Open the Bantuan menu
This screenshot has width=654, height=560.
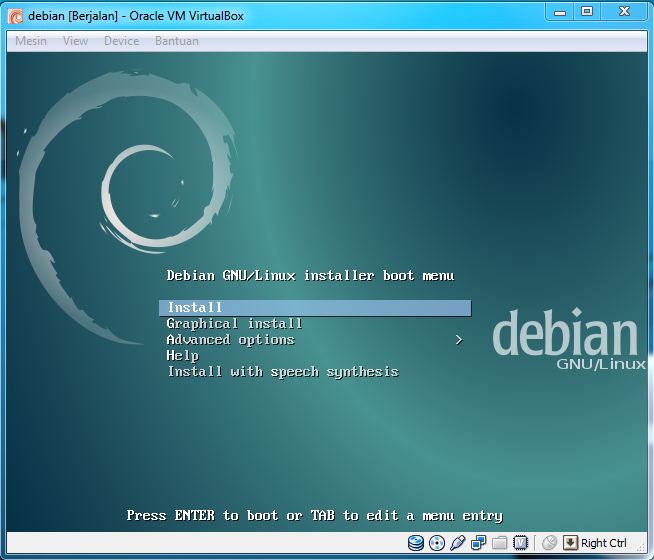177,41
